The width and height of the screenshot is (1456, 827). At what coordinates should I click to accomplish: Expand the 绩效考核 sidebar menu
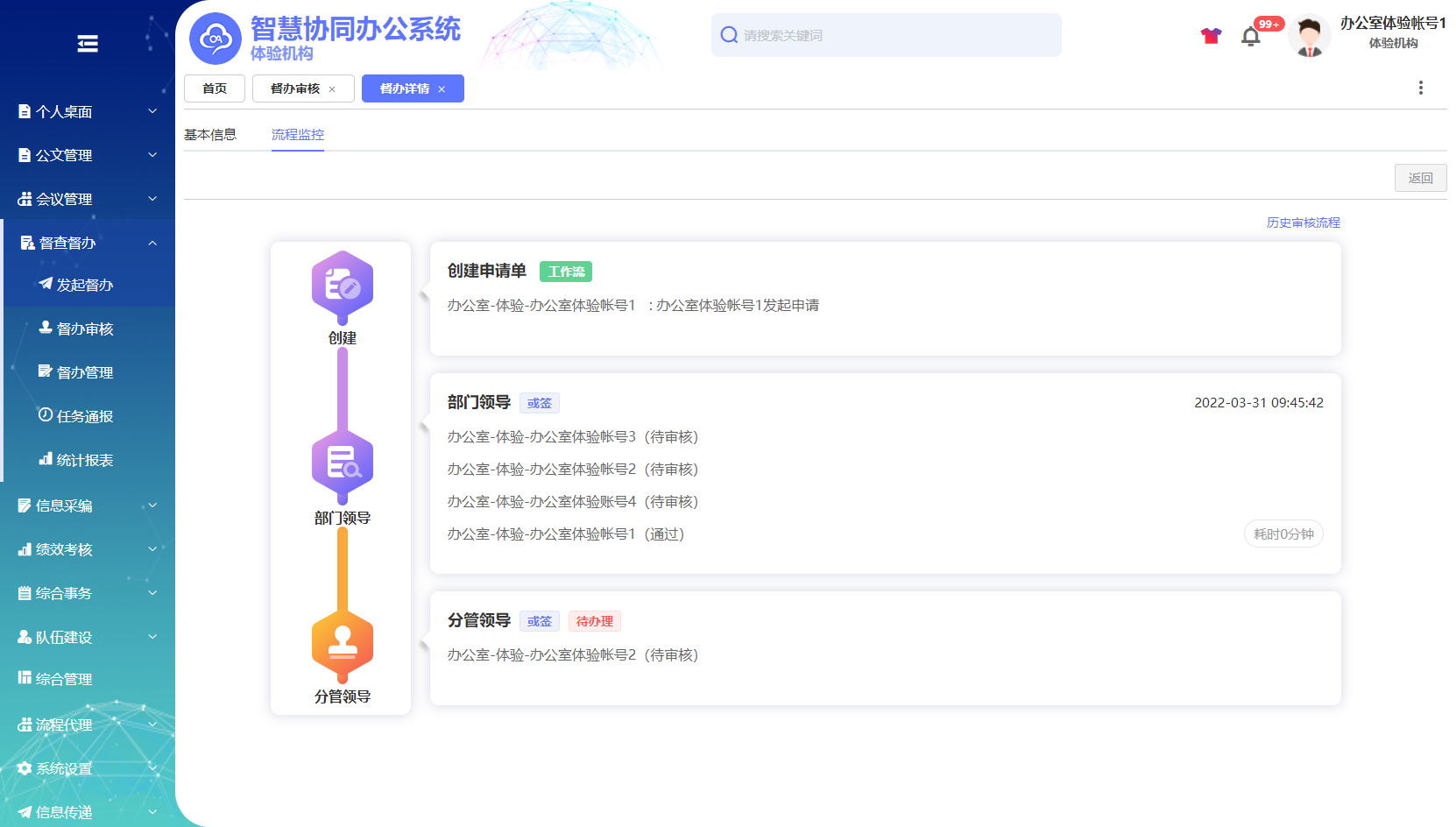tap(88, 549)
